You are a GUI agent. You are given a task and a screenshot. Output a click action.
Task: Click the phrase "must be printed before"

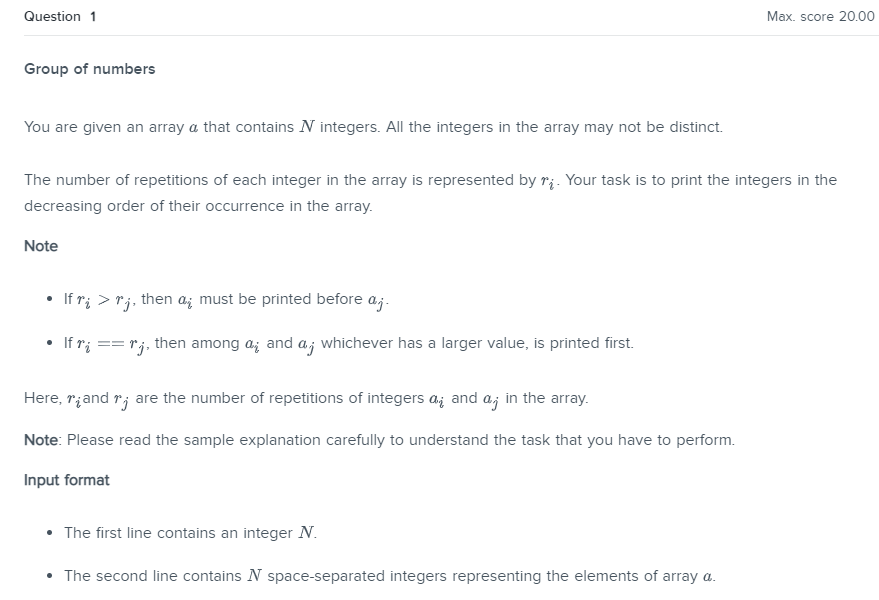pyautogui.click(x=281, y=299)
